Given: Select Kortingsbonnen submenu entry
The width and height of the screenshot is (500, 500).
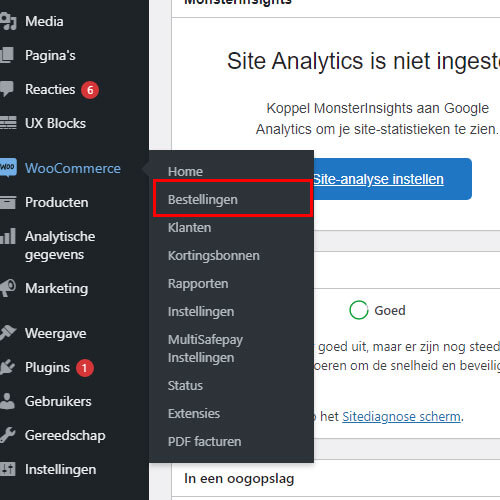Looking at the screenshot, I should pyautogui.click(x=214, y=256).
